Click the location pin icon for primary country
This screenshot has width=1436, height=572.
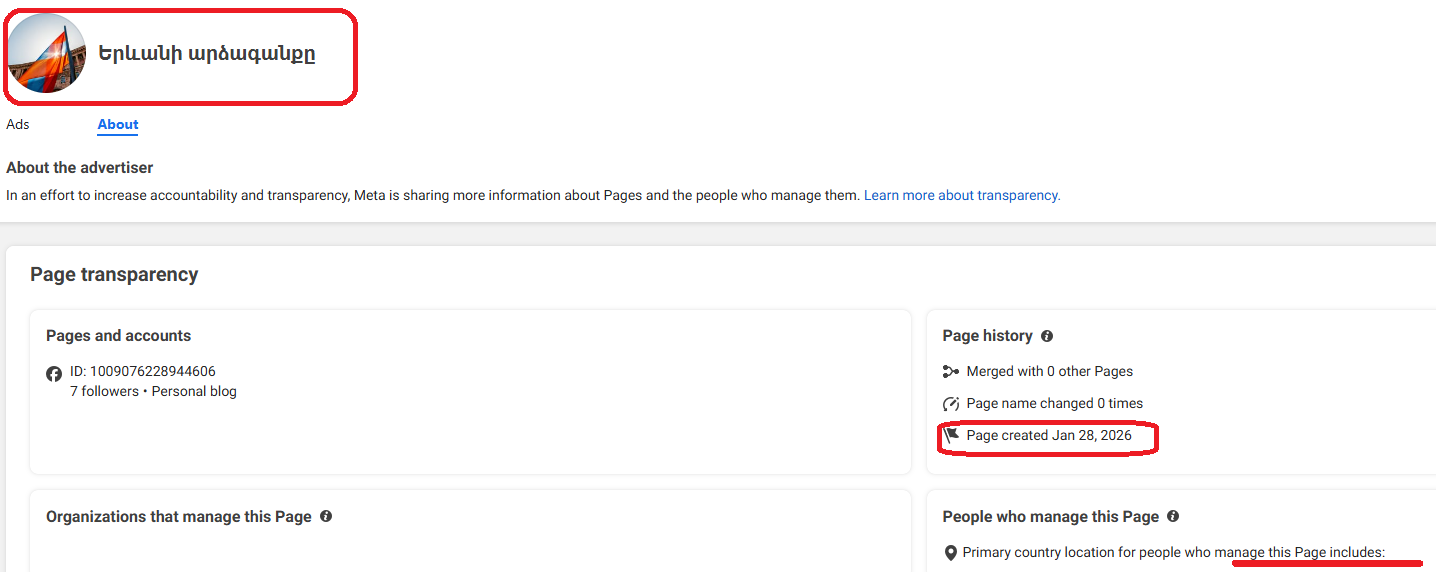[x=951, y=553]
